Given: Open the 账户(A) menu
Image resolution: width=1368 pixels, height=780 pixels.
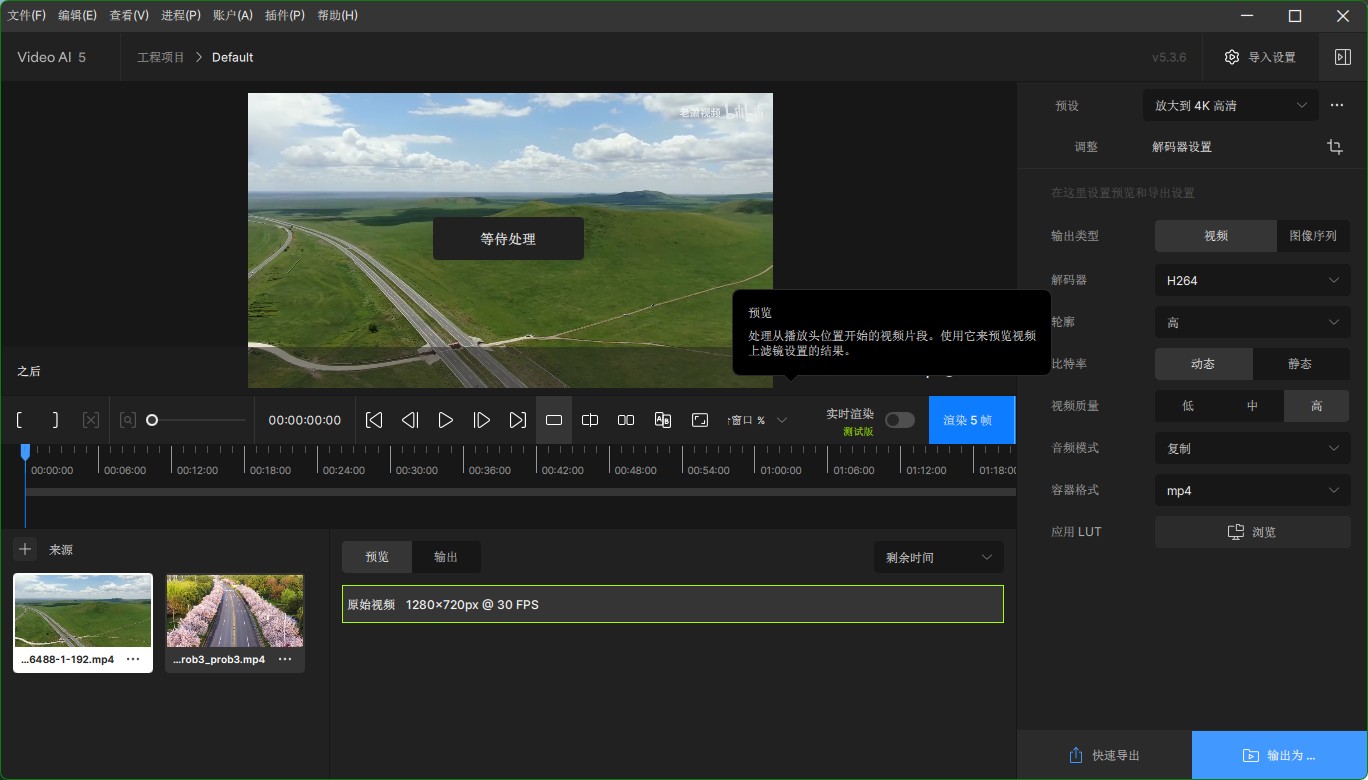Looking at the screenshot, I should pos(233,15).
